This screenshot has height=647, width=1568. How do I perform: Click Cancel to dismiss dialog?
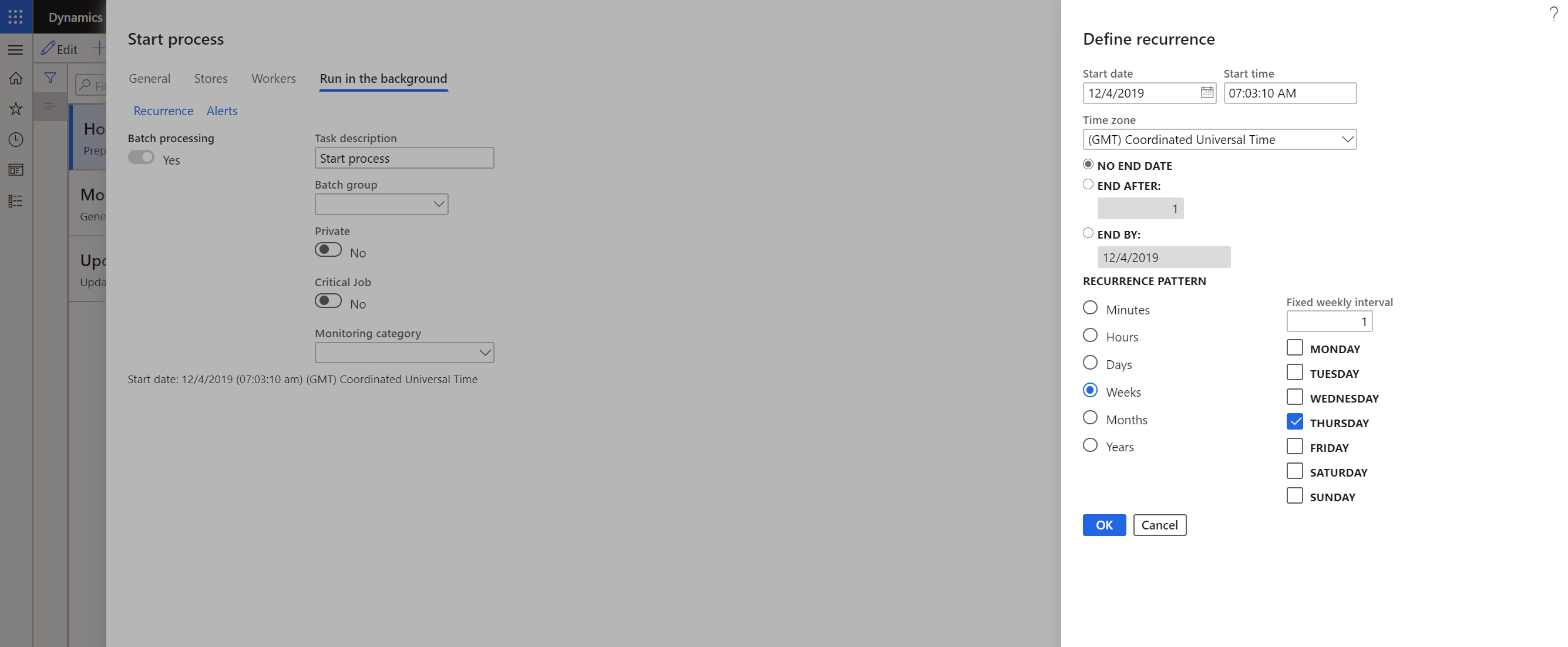(1159, 524)
